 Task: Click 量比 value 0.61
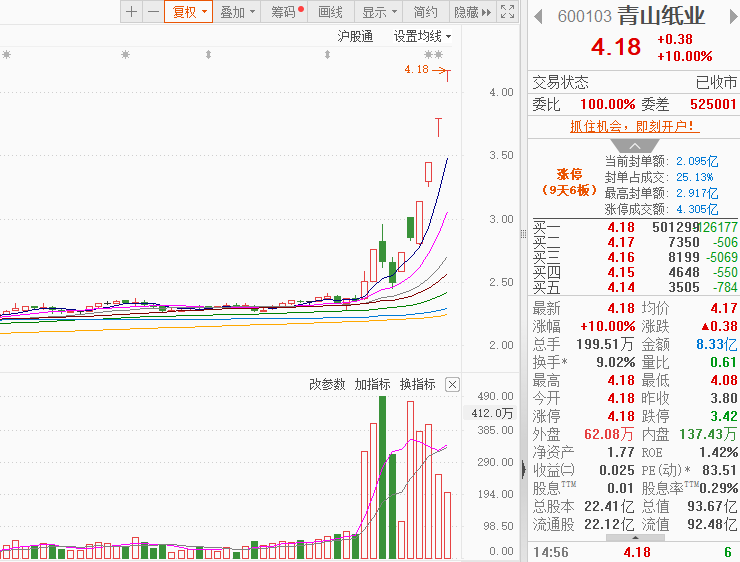(723, 362)
